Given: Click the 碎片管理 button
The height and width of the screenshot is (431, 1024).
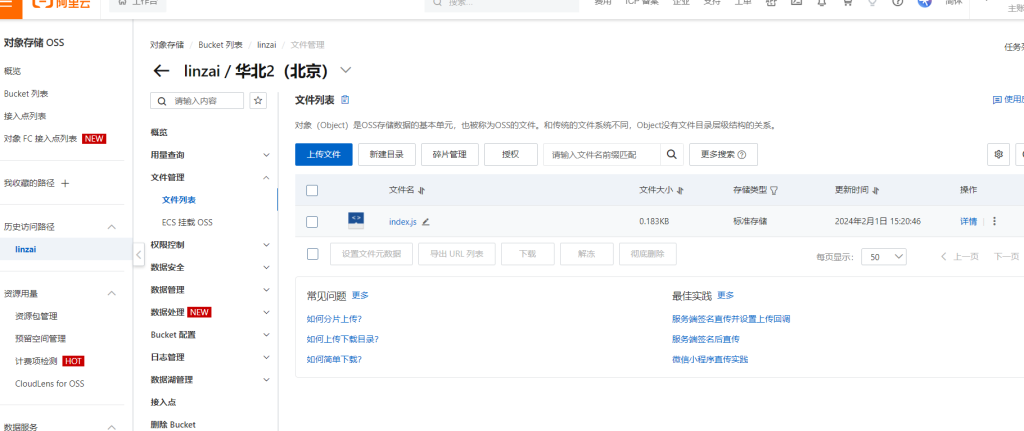Looking at the screenshot, I should 449,155.
